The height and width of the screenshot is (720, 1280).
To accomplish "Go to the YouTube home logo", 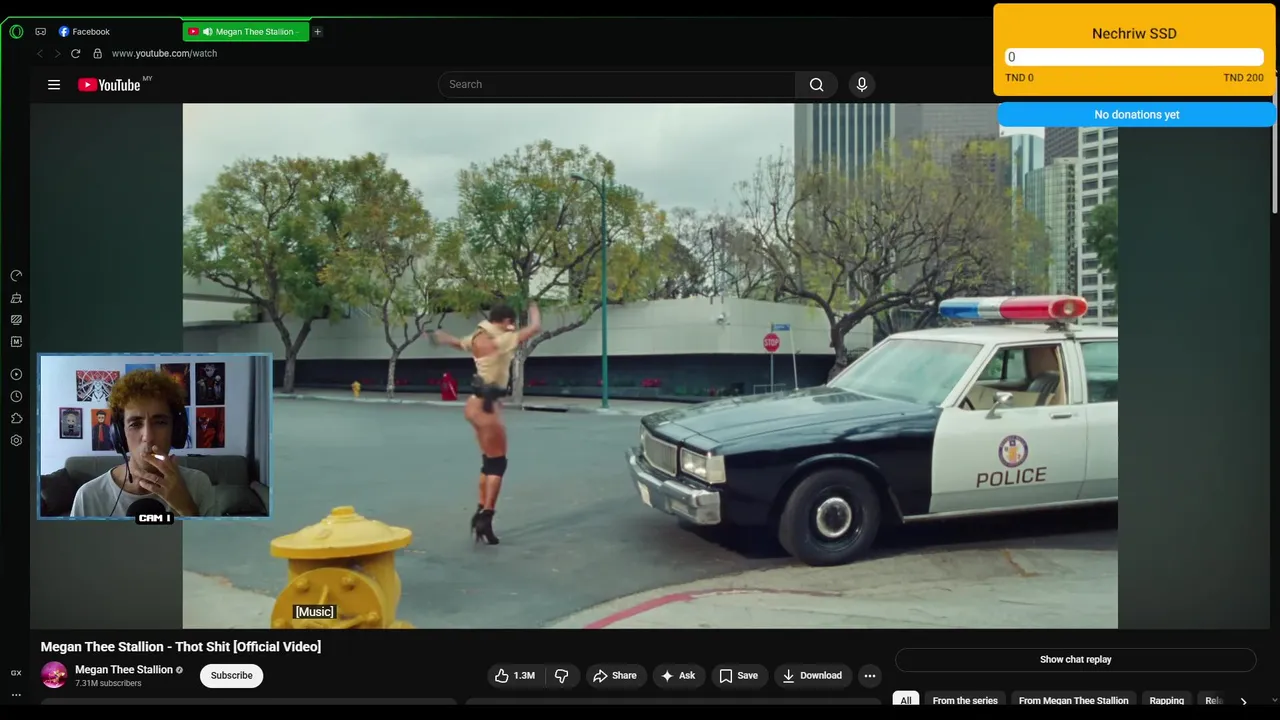I will (109, 85).
